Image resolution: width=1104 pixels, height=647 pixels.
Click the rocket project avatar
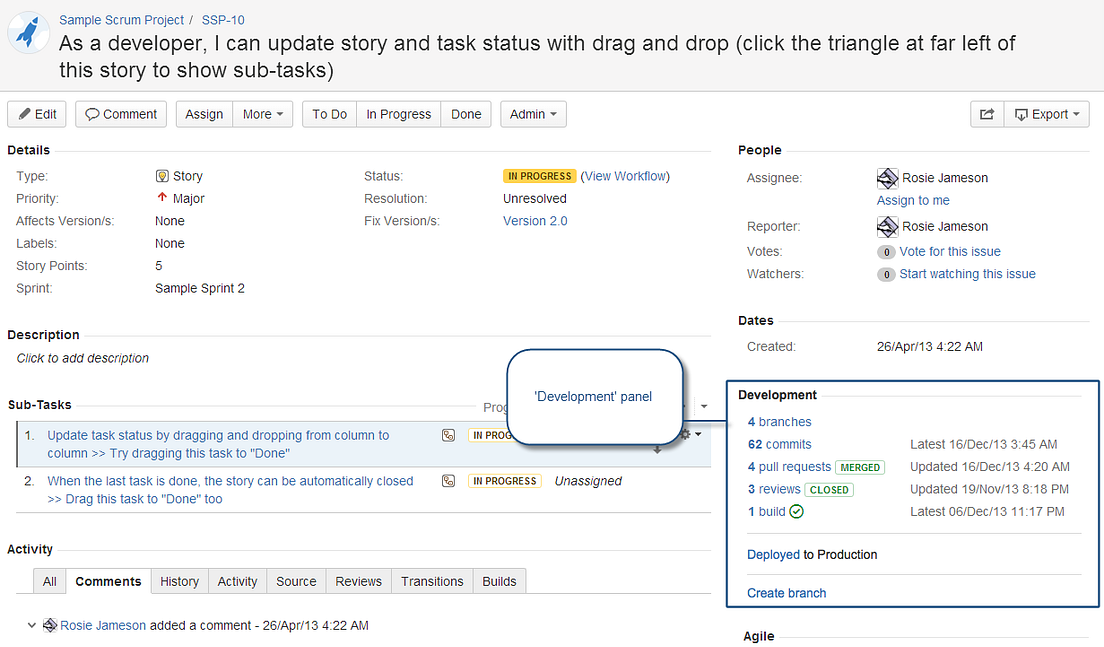28,33
